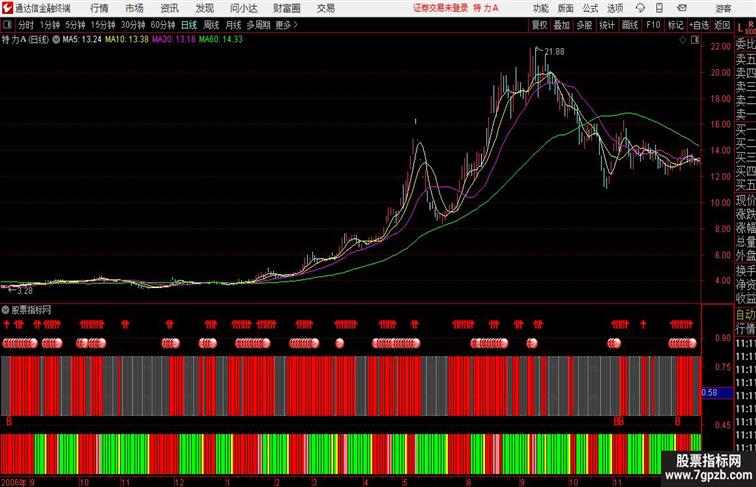Click the MA10: 13.38 indicator label
Screen dimensions: 756x487
127,40
